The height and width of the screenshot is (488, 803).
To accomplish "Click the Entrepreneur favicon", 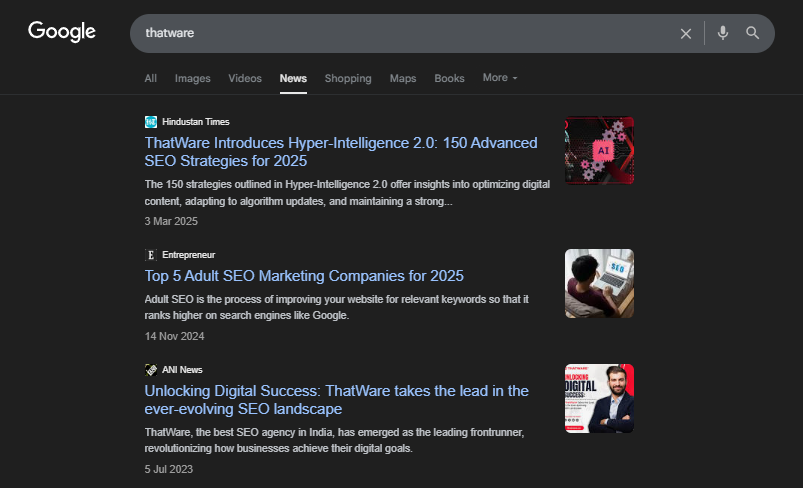I will pos(151,255).
